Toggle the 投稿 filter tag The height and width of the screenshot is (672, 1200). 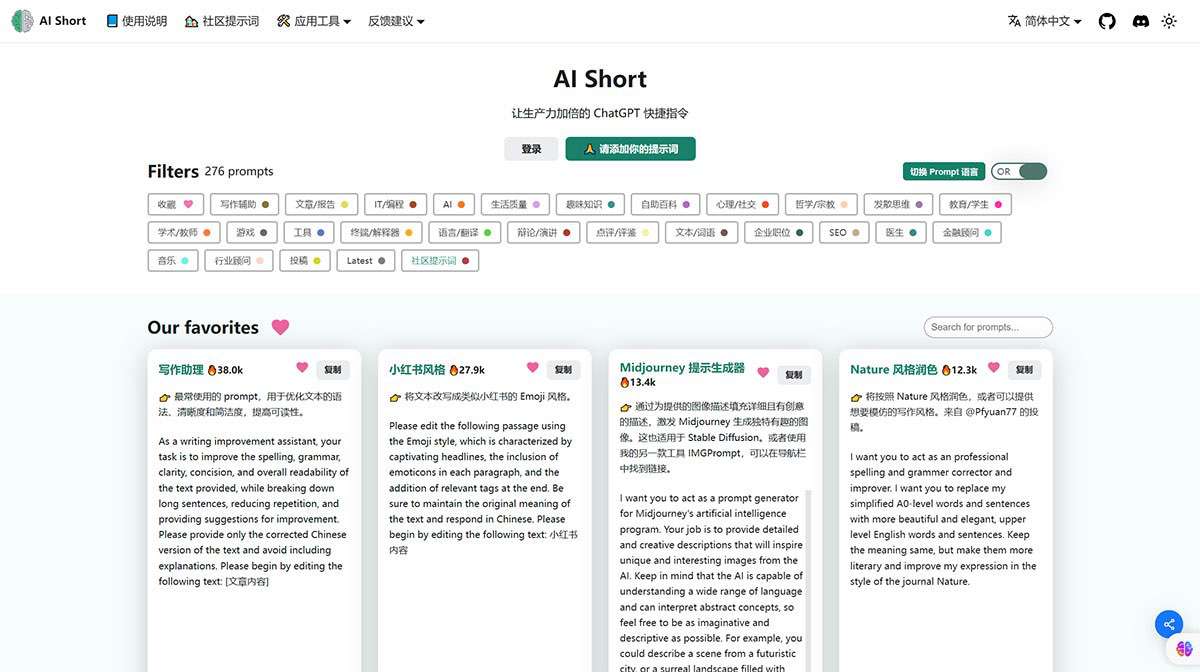tap(304, 260)
